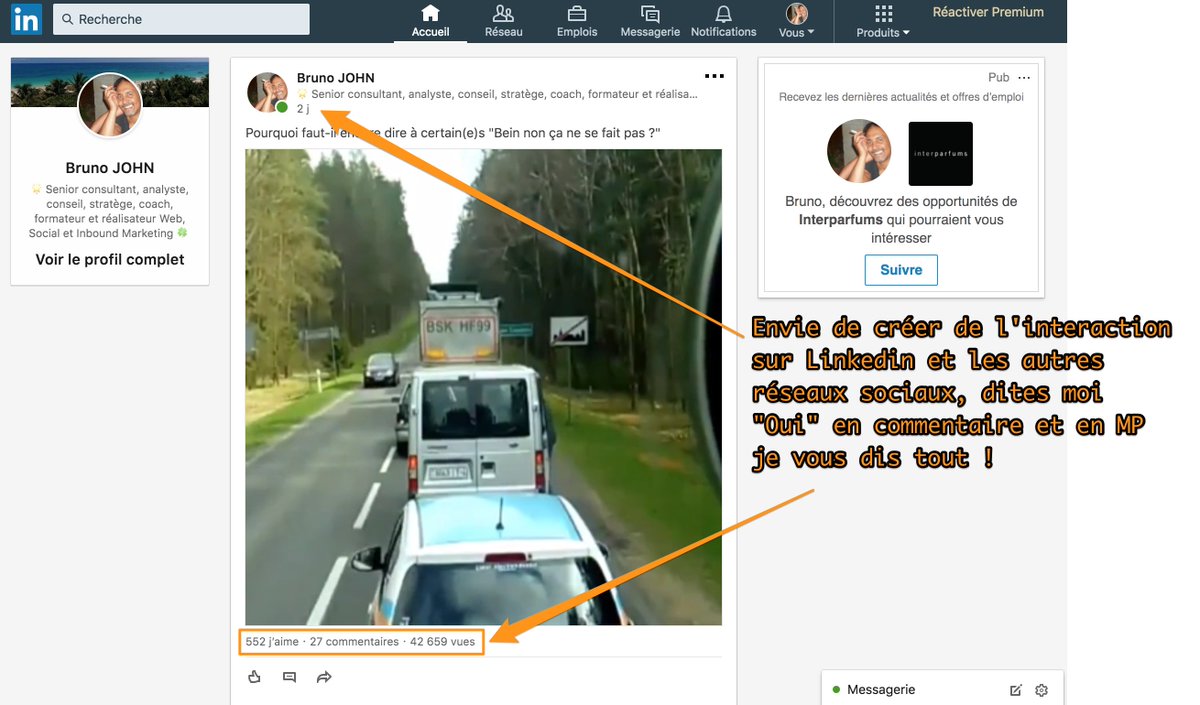The width and height of the screenshot is (1200, 705).
Task: Click the compose new message icon
Action: [x=1016, y=690]
